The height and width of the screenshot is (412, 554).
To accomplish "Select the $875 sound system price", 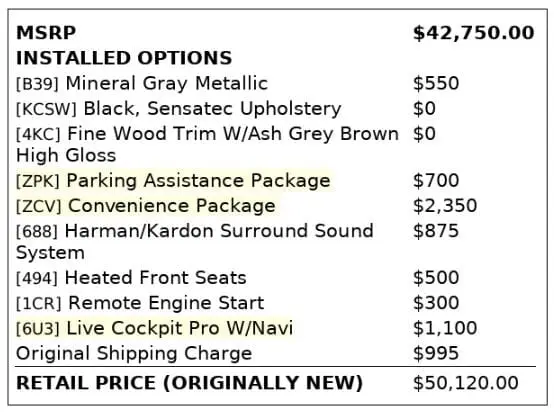I will (x=436, y=231).
